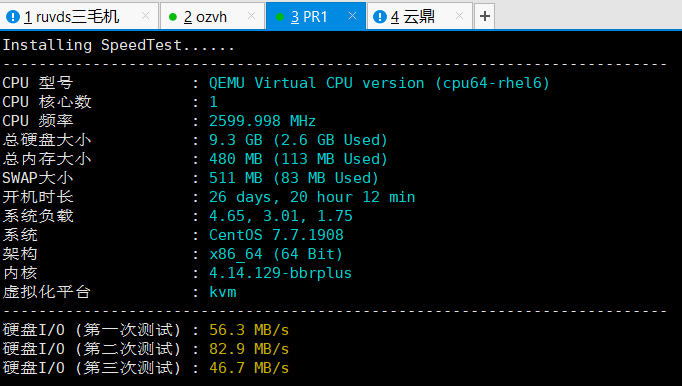Click the green status dot on ozvh tab
Screen dimensions: 682x386
173,17
